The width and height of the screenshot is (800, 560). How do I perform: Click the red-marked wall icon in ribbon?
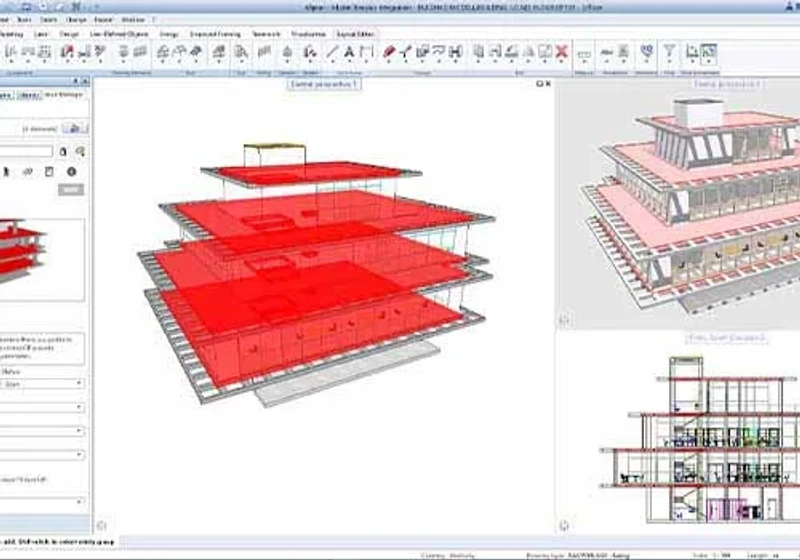67,52
